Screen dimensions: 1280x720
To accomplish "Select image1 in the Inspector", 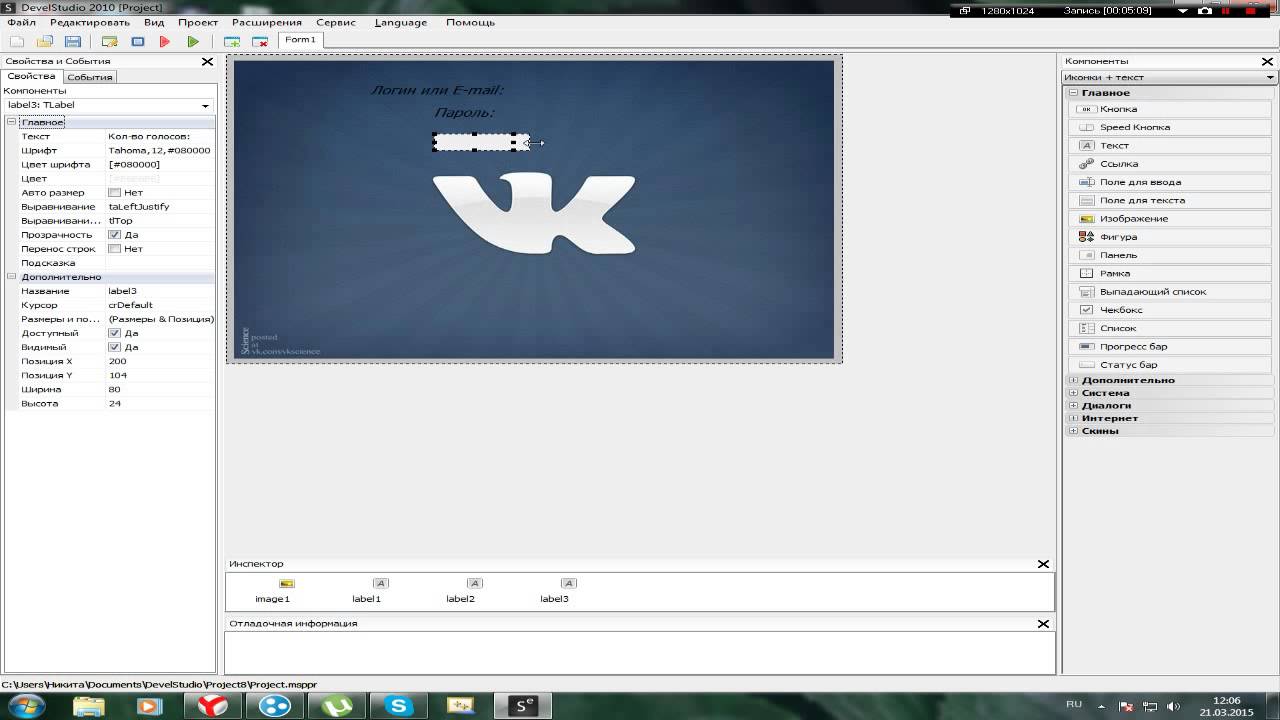I will pyautogui.click(x=272, y=590).
